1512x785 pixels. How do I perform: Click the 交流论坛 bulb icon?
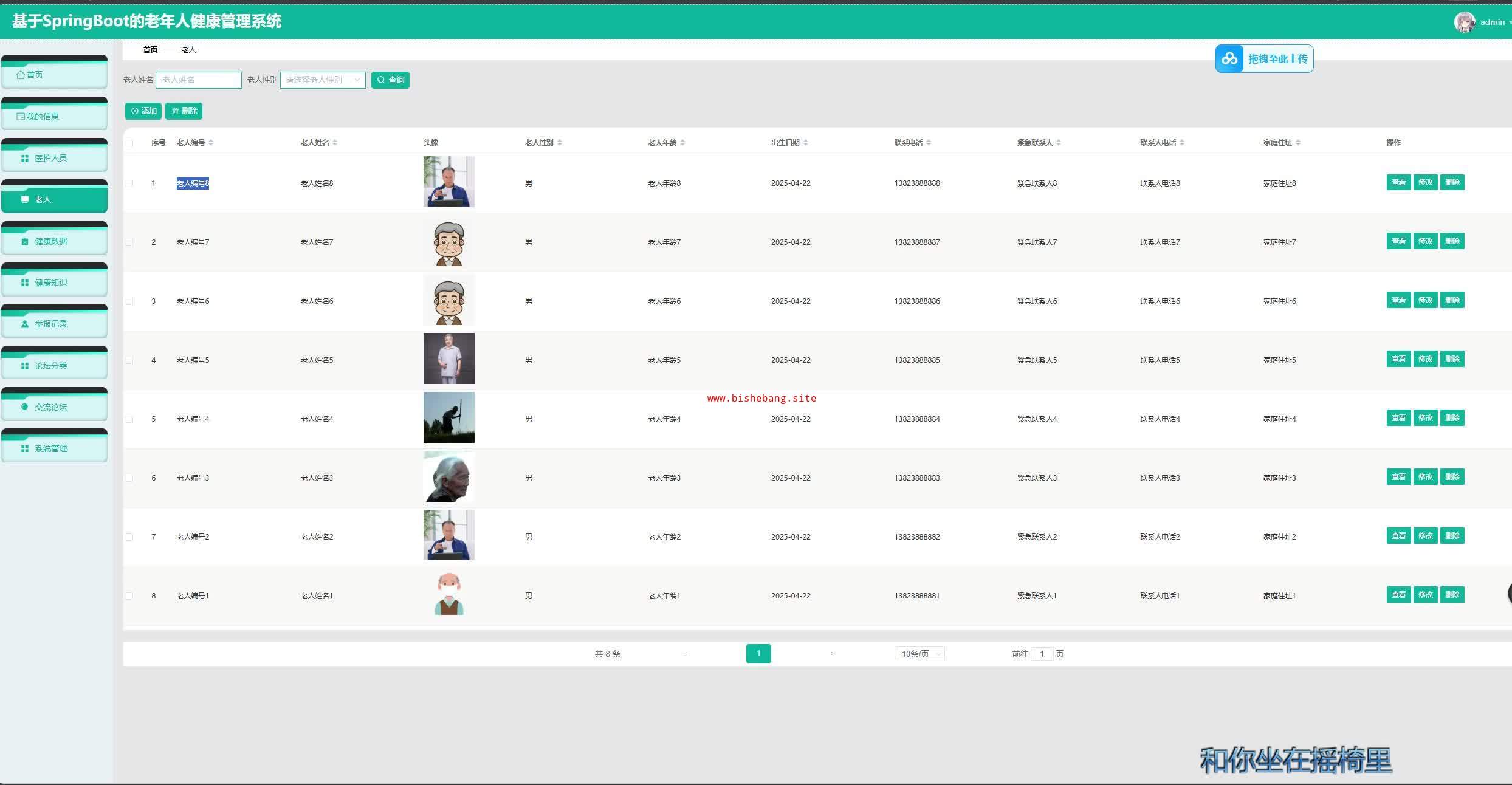tap(25, 407)
